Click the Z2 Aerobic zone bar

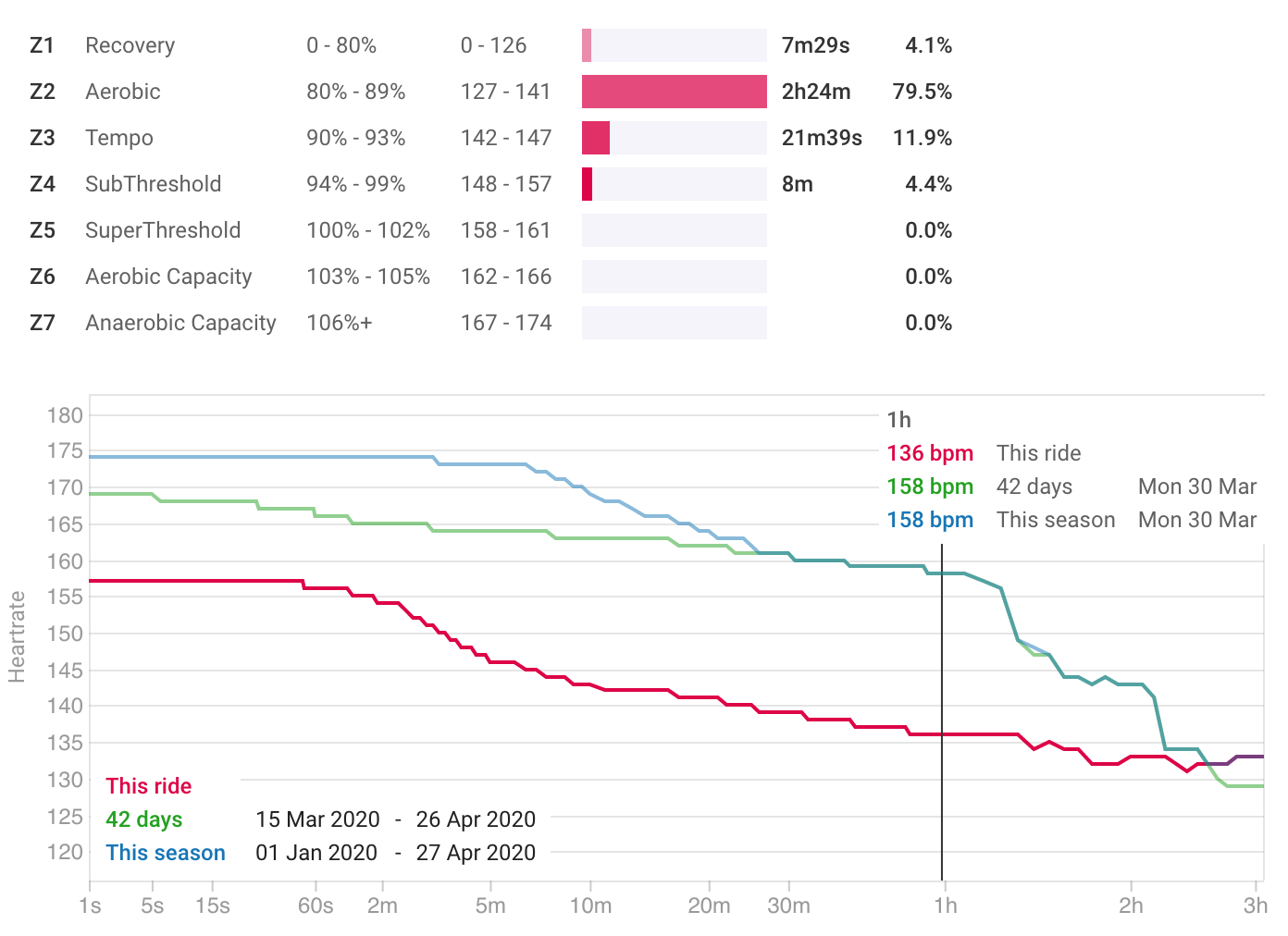pos(674,92)
